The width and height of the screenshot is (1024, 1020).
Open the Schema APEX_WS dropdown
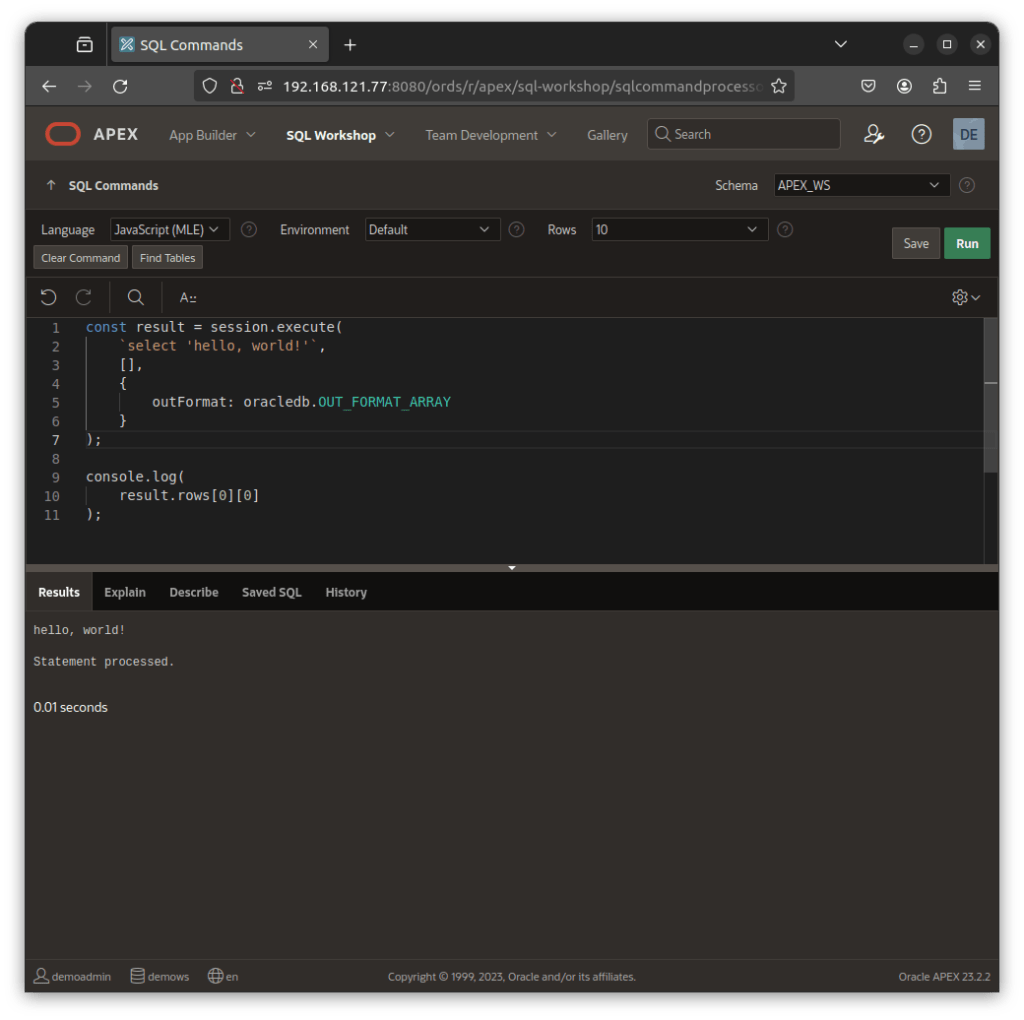pos(861,185)
